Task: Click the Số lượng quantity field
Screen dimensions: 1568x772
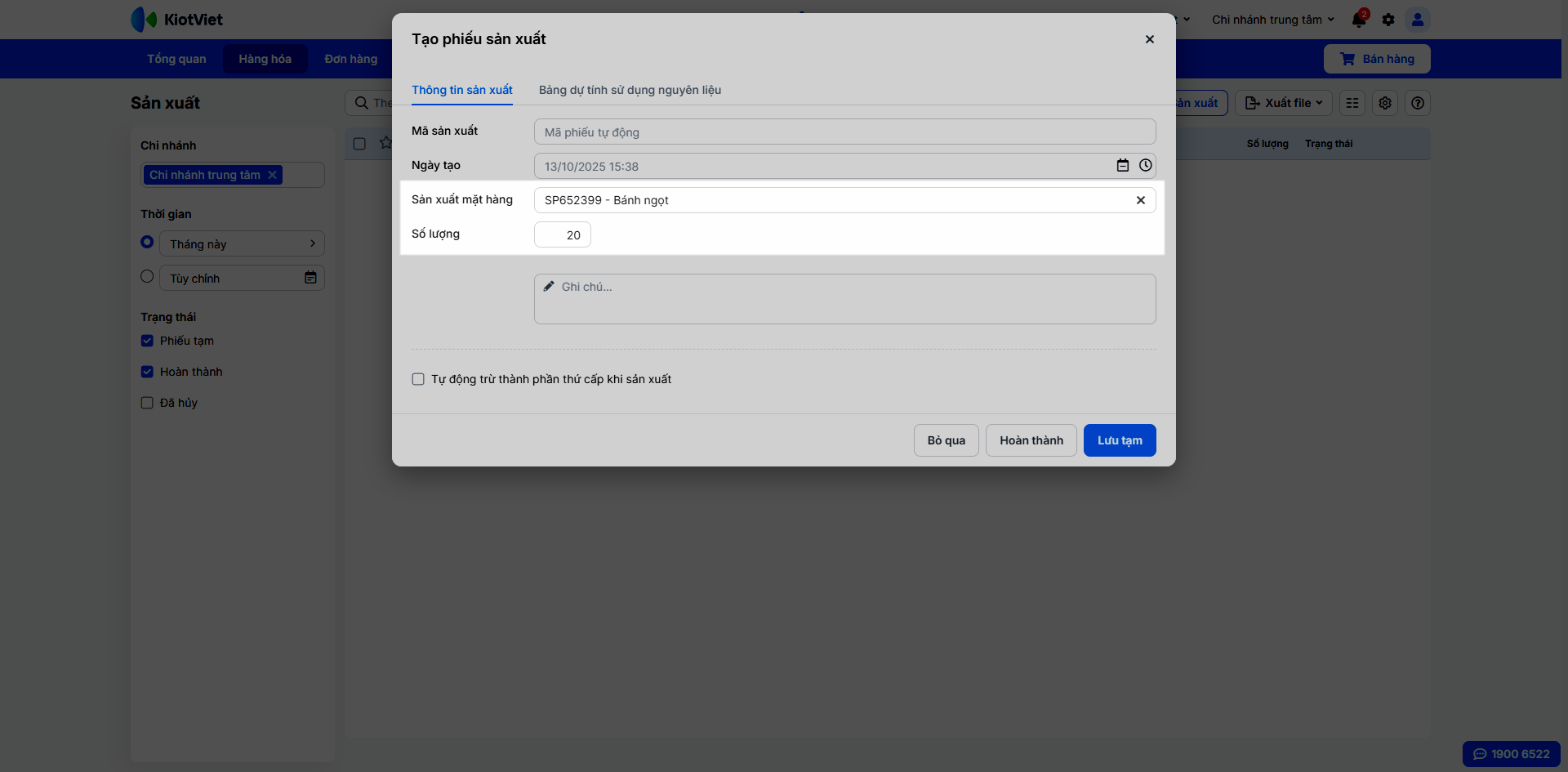Action: coord(563,235)
